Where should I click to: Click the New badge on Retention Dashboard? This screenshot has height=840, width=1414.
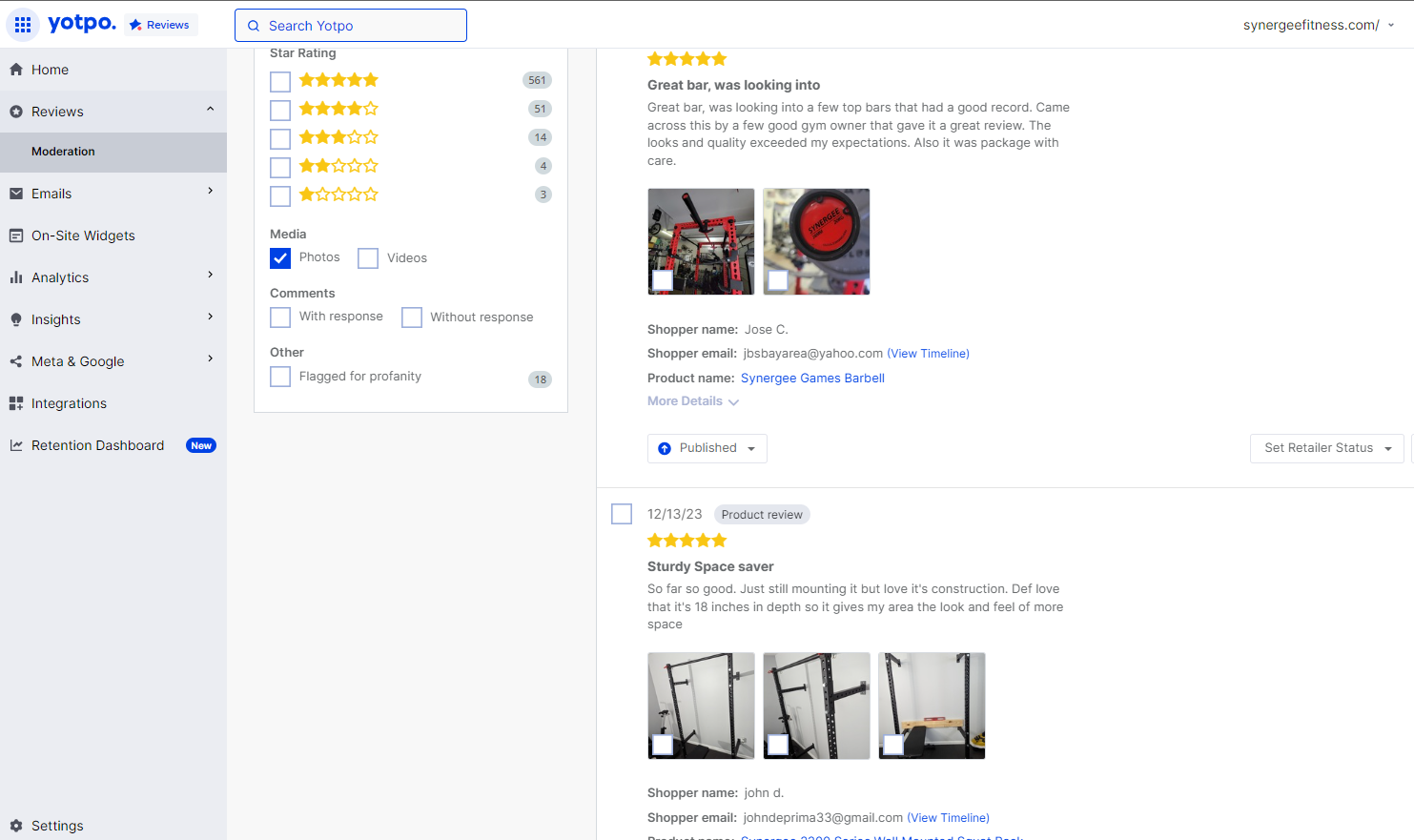(x=201, y=445)
